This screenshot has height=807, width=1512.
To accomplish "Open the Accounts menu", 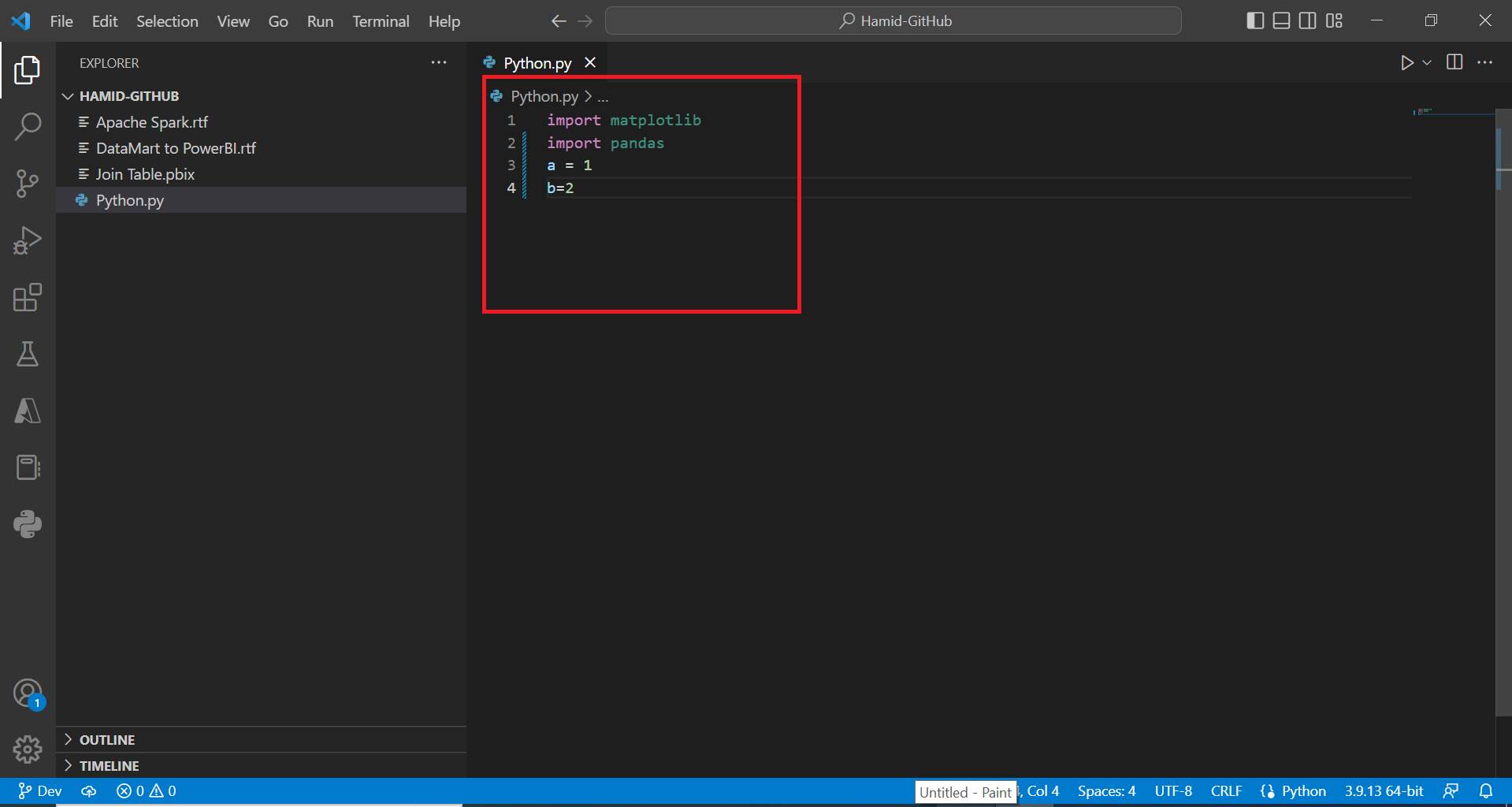I will click(x=28, y=694).
